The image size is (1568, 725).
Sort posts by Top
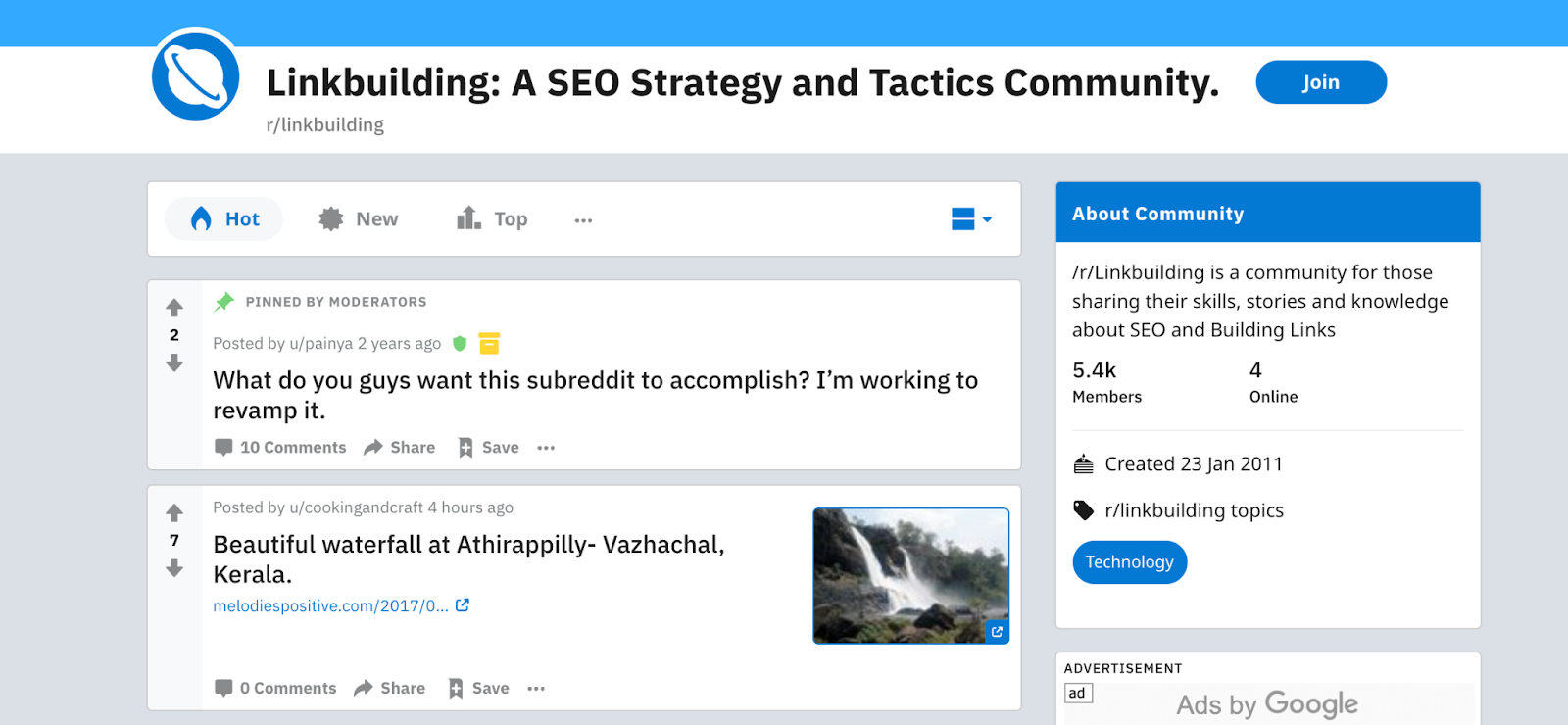click(492, 219)
